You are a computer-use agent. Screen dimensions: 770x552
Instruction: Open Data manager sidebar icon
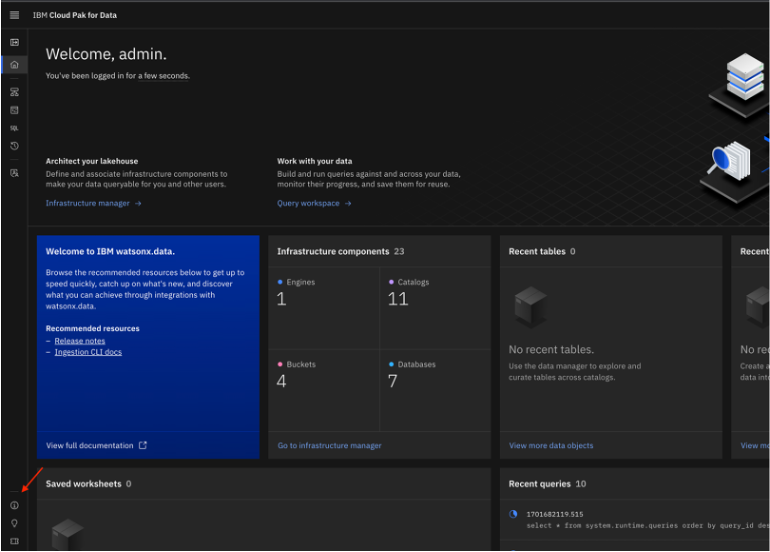click(14, 110)
